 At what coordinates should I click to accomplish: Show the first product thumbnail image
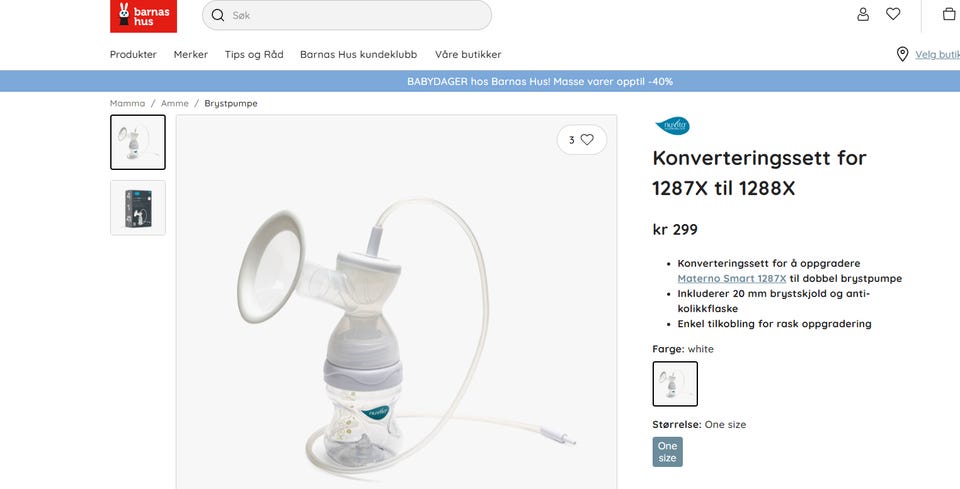(x=138, y=142)
